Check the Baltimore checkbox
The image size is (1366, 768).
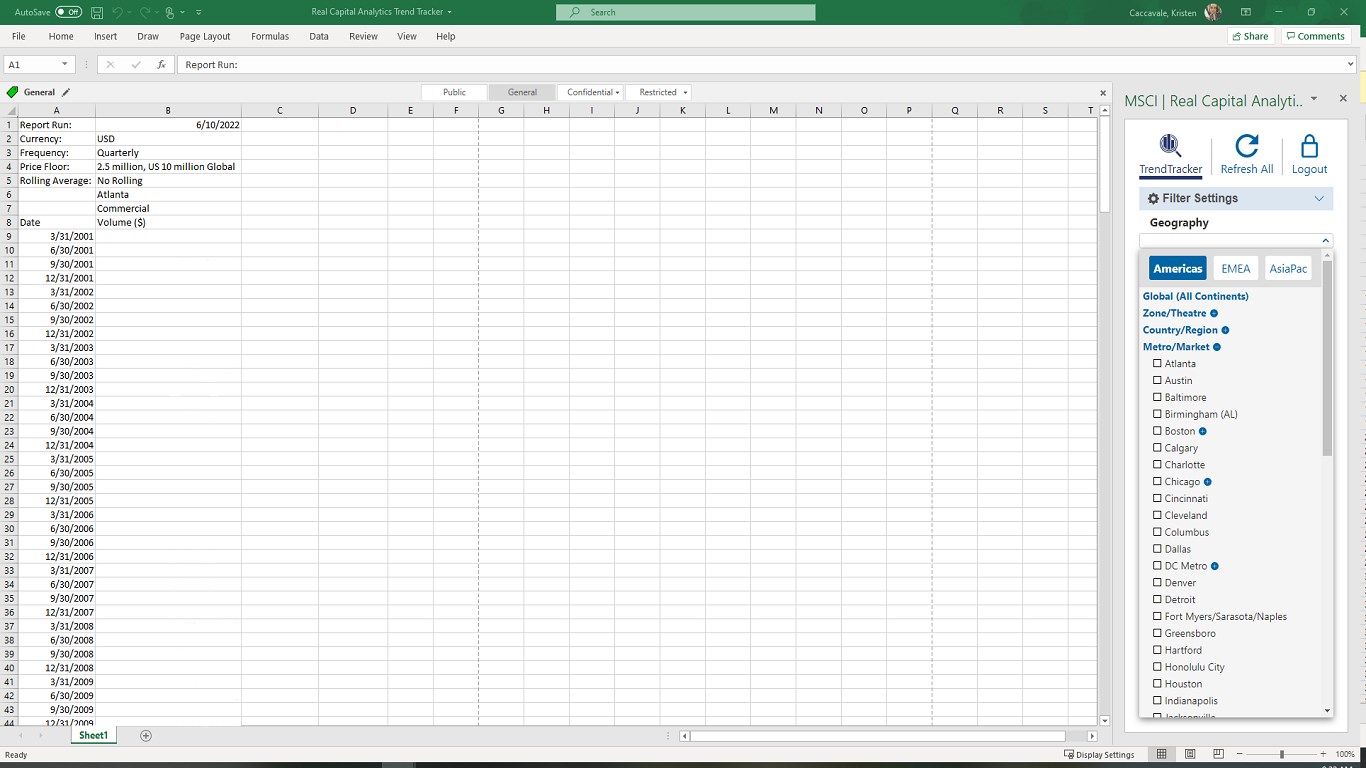(1158, 398)
